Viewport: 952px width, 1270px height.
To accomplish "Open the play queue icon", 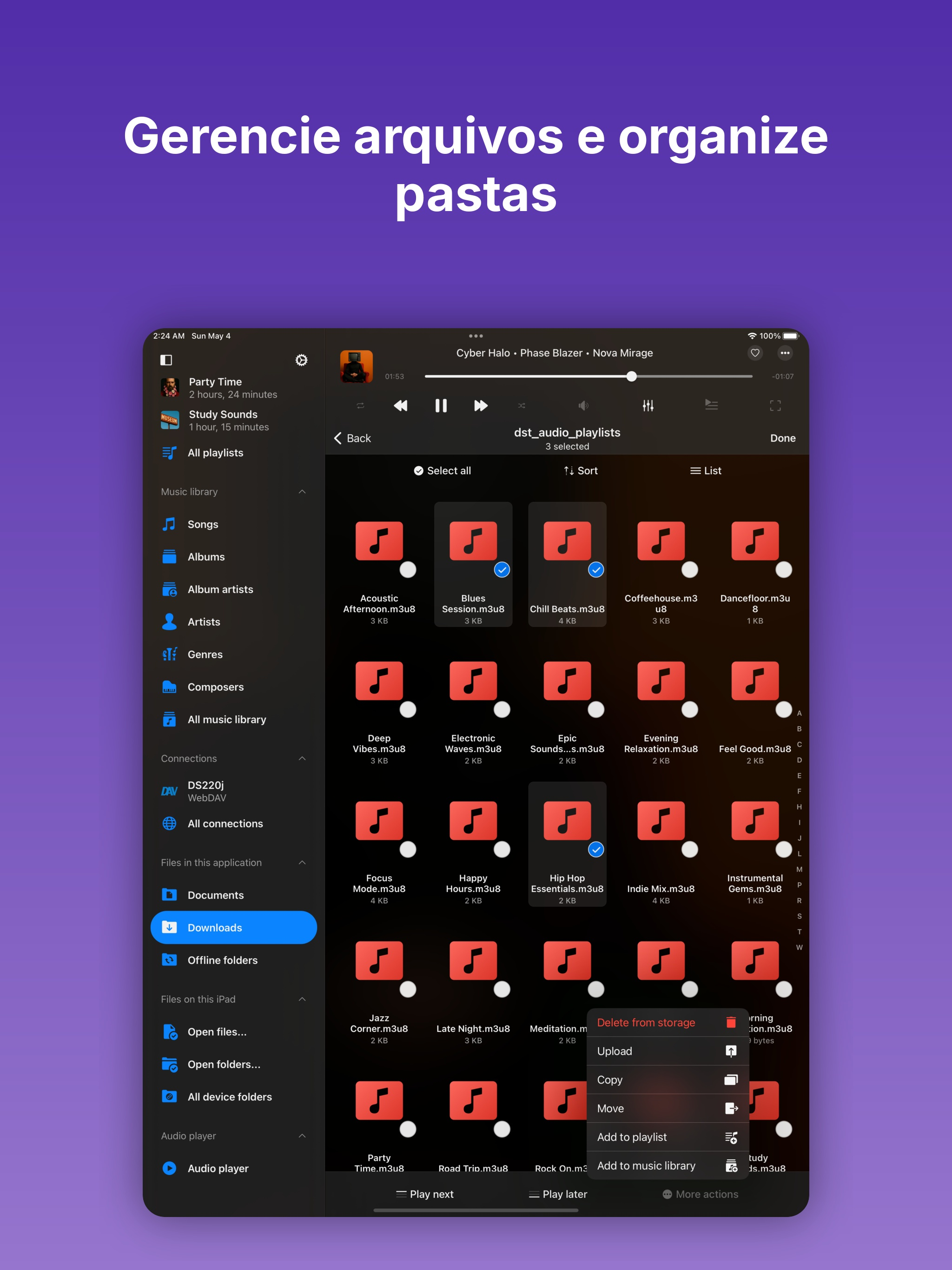I will (711, 405).
